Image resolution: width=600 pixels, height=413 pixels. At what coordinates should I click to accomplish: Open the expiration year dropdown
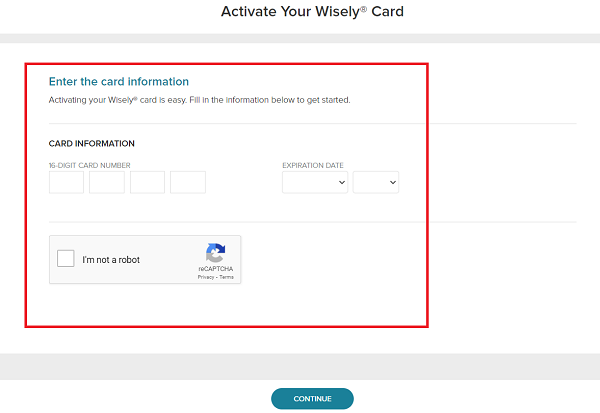click(376, 182)
